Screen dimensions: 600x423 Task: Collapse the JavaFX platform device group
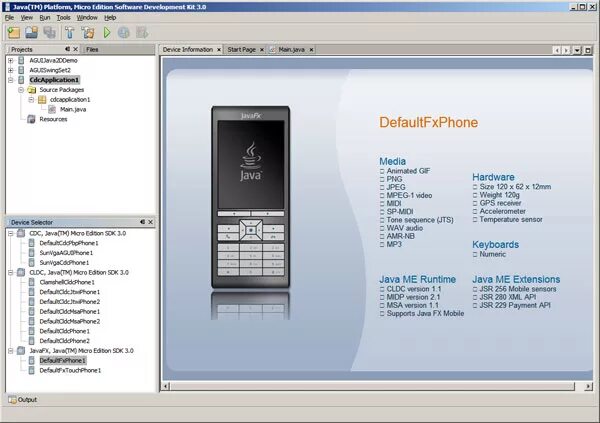11,351
